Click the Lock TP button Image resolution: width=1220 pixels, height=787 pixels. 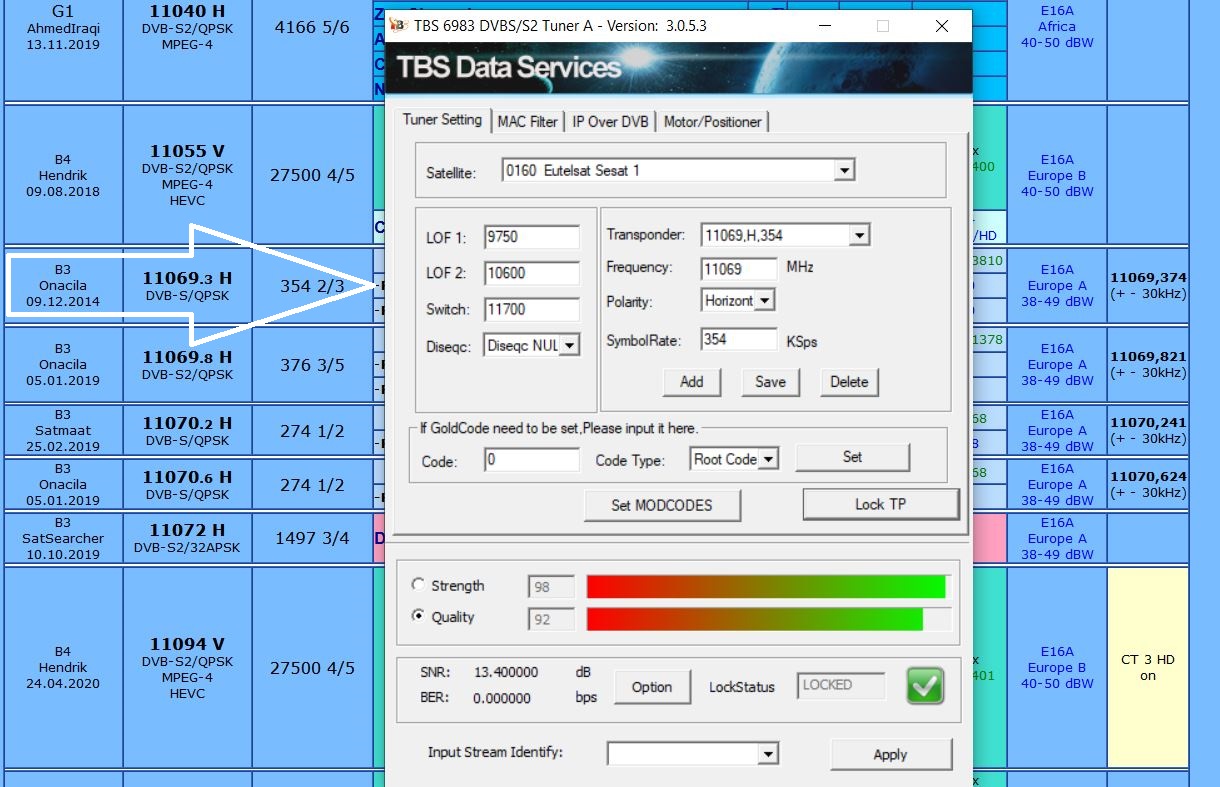[880, 504]
